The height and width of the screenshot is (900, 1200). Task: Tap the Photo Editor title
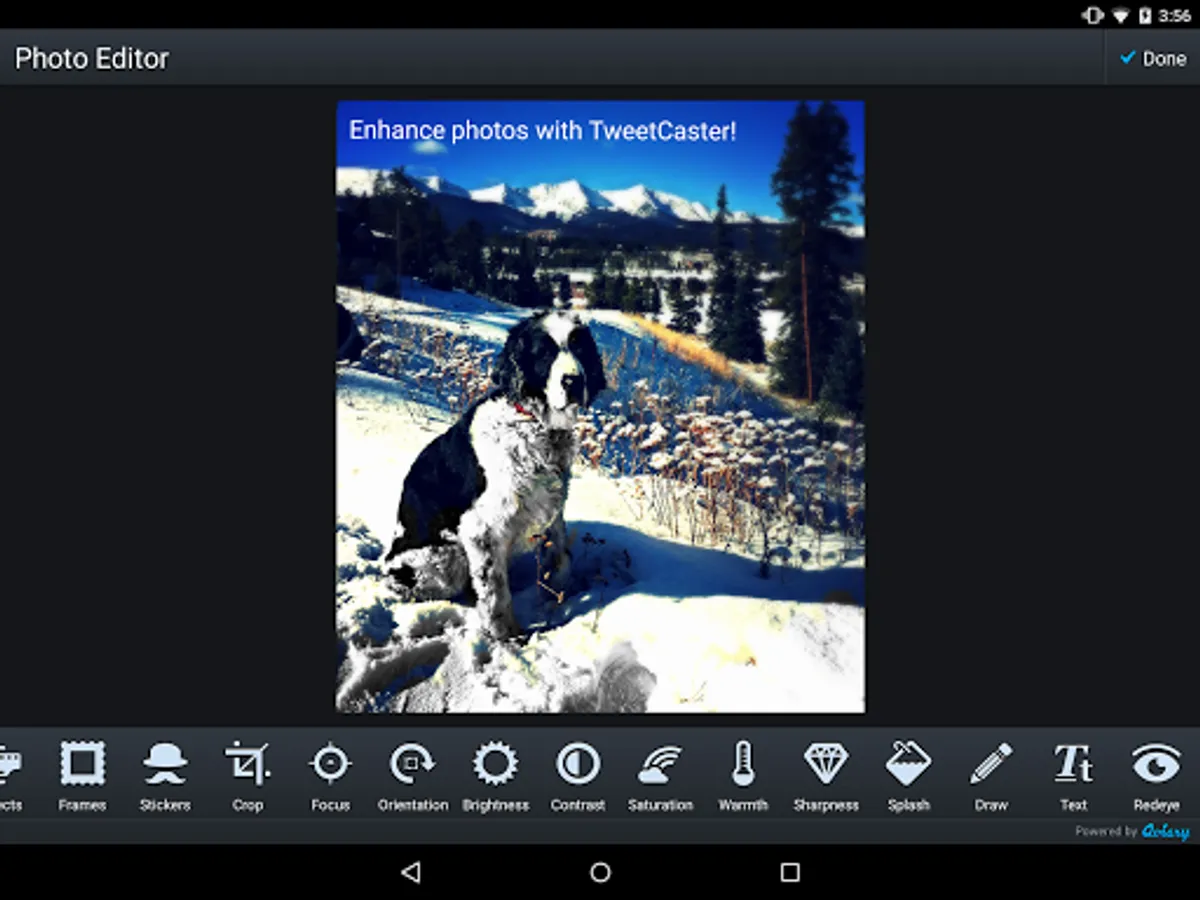92,58
